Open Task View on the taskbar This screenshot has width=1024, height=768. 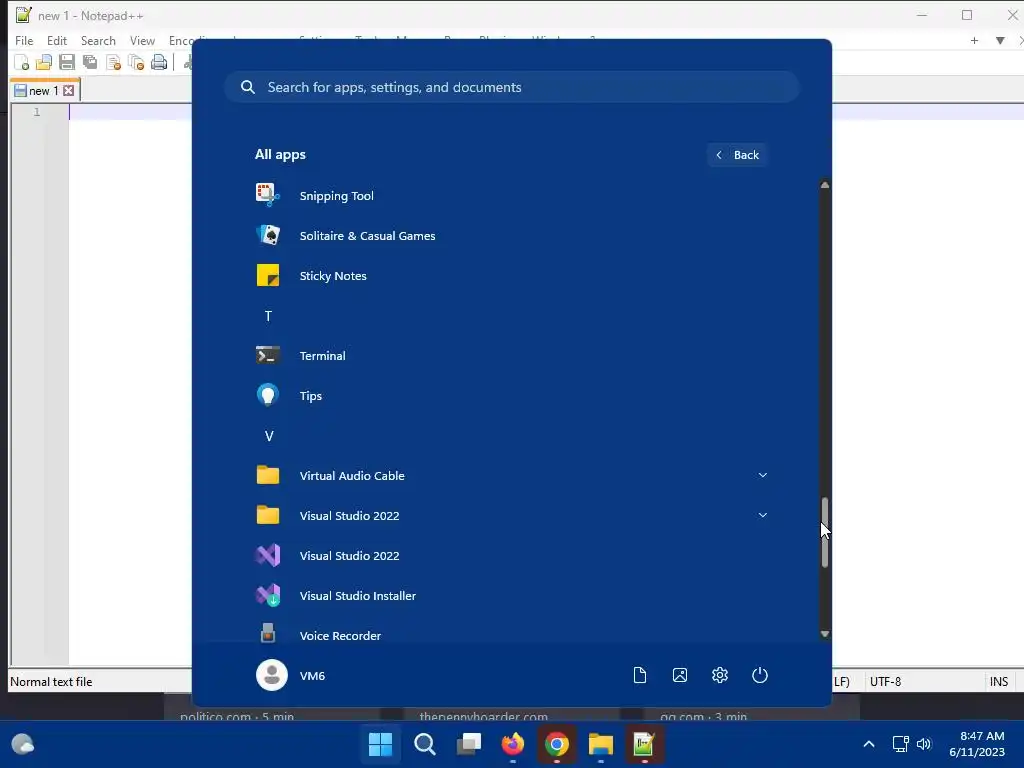[x=468, y=744]
